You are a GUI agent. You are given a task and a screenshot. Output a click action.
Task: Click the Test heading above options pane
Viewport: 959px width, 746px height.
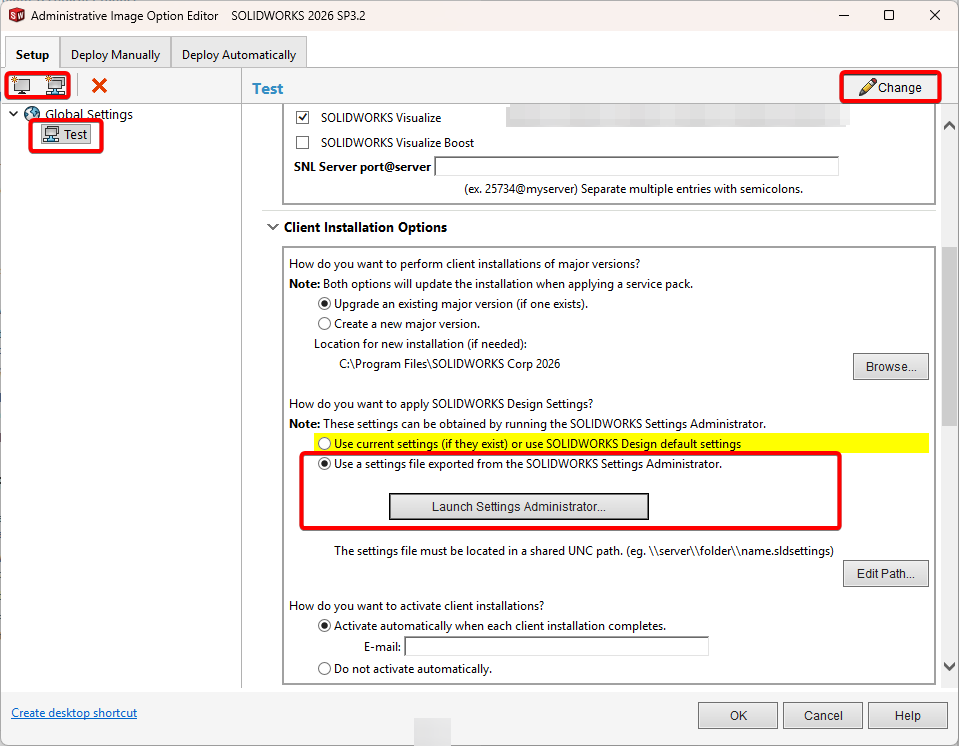(x=268, y=89)
